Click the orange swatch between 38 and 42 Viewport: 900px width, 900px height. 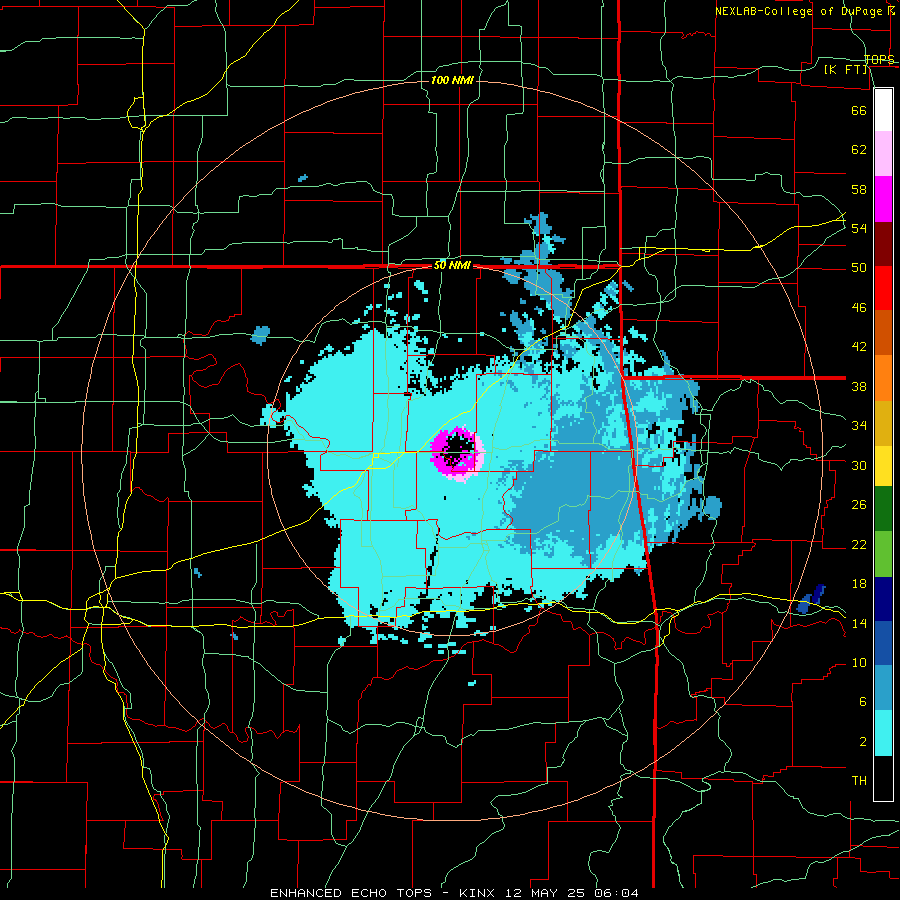(x=883, y=377)
